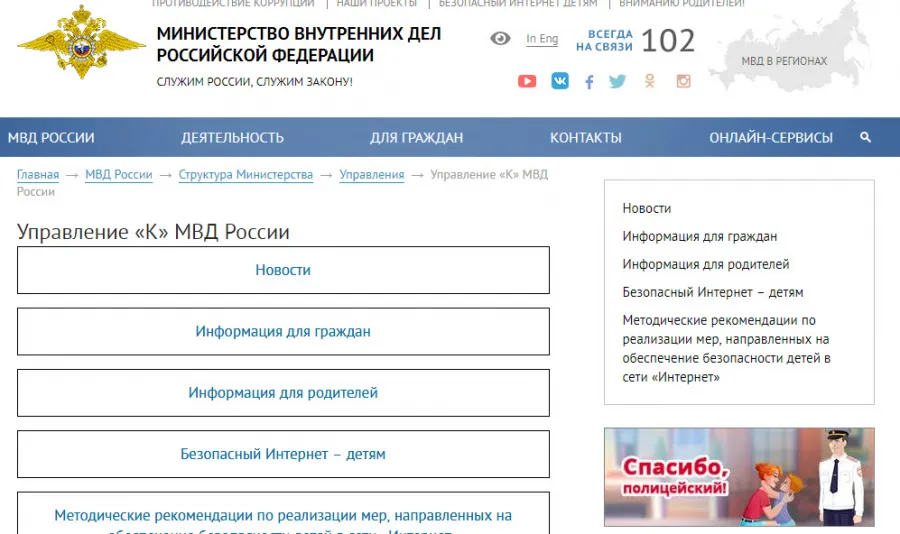Click the ministry title МИНИСТЕРСТВО ВНУТРЕННИХ ДЕЛ

tap(298, 44)
